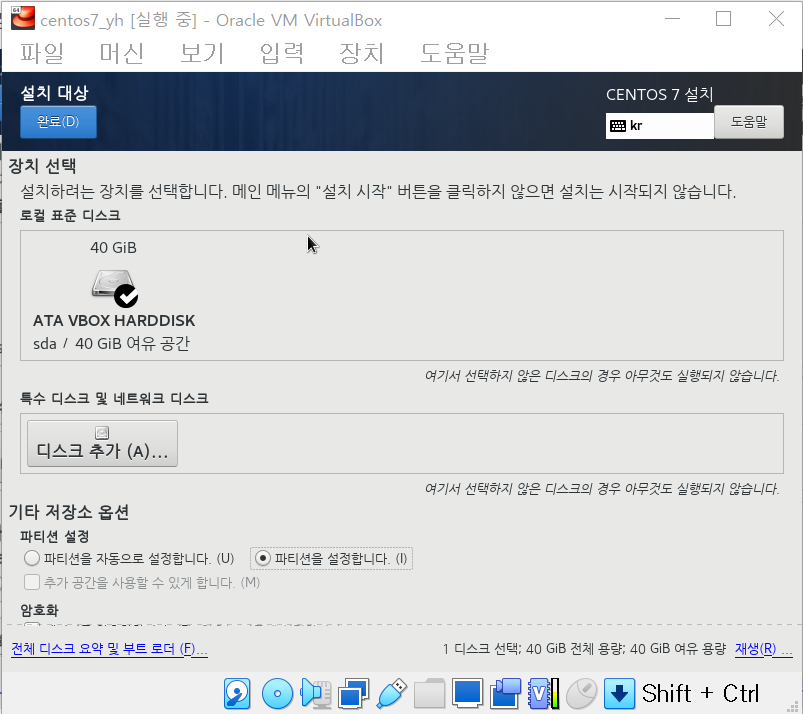This screenshot has height=714, width=803.
Task: Open the 파일 menu
Action: [42, 53]
